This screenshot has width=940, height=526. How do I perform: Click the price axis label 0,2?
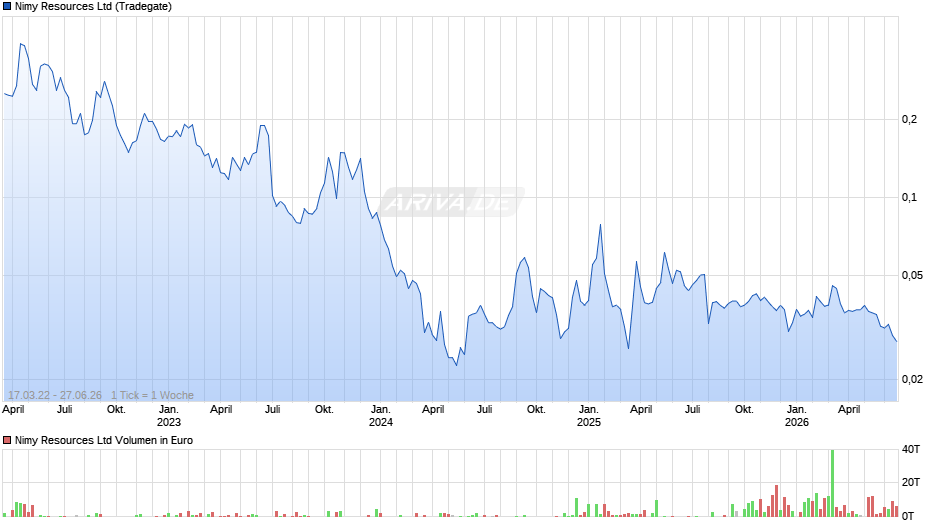[x=909, y=120]
